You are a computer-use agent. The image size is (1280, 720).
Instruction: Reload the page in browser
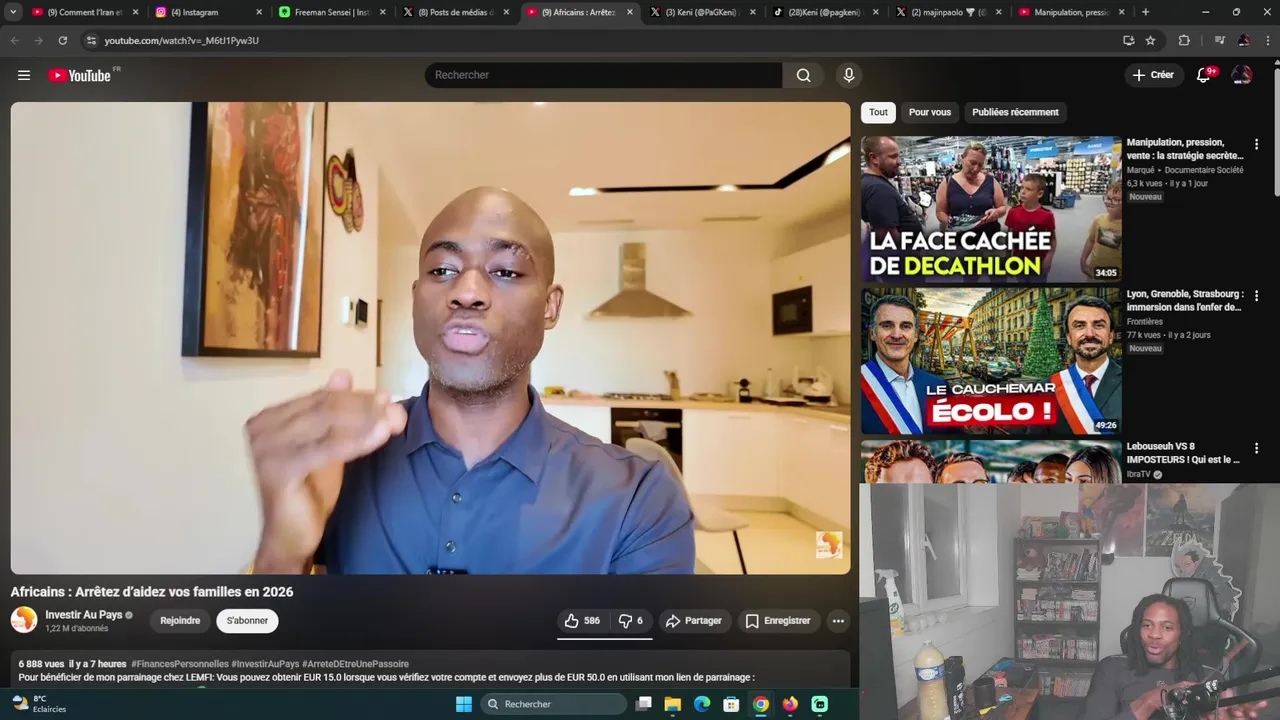point(63,40)
